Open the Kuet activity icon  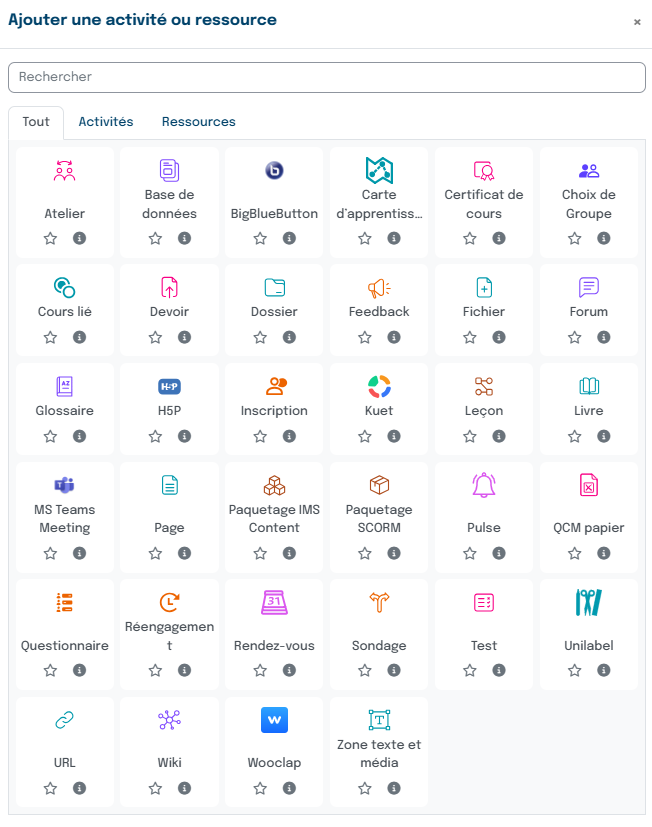point(379,386)
